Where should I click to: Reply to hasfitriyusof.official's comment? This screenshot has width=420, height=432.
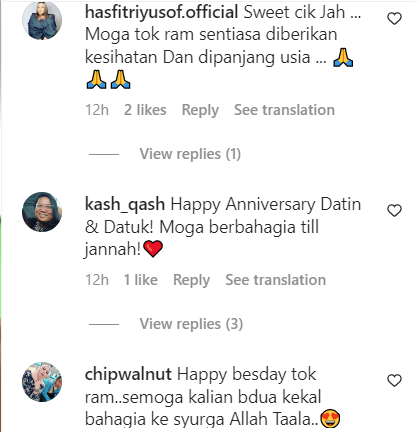point(200,110)
